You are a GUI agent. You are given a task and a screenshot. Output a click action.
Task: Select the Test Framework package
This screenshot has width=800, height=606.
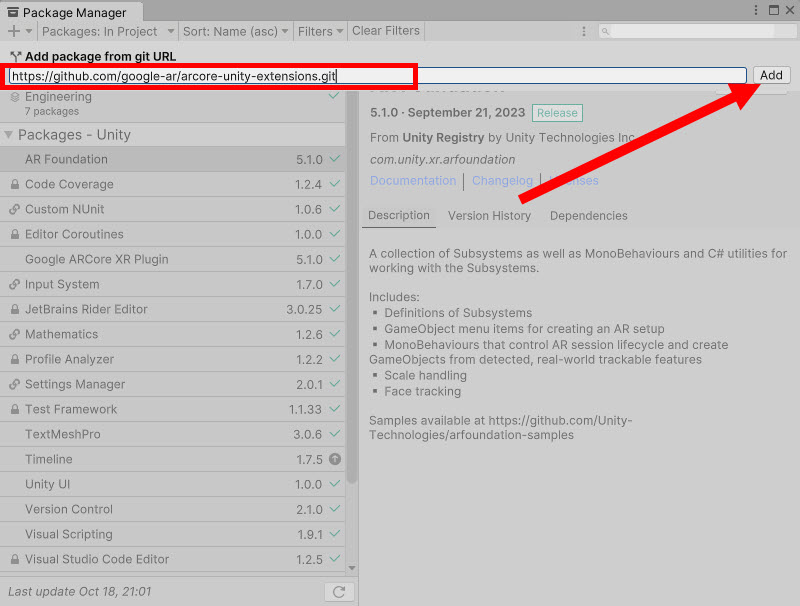(x=172, y=409)
